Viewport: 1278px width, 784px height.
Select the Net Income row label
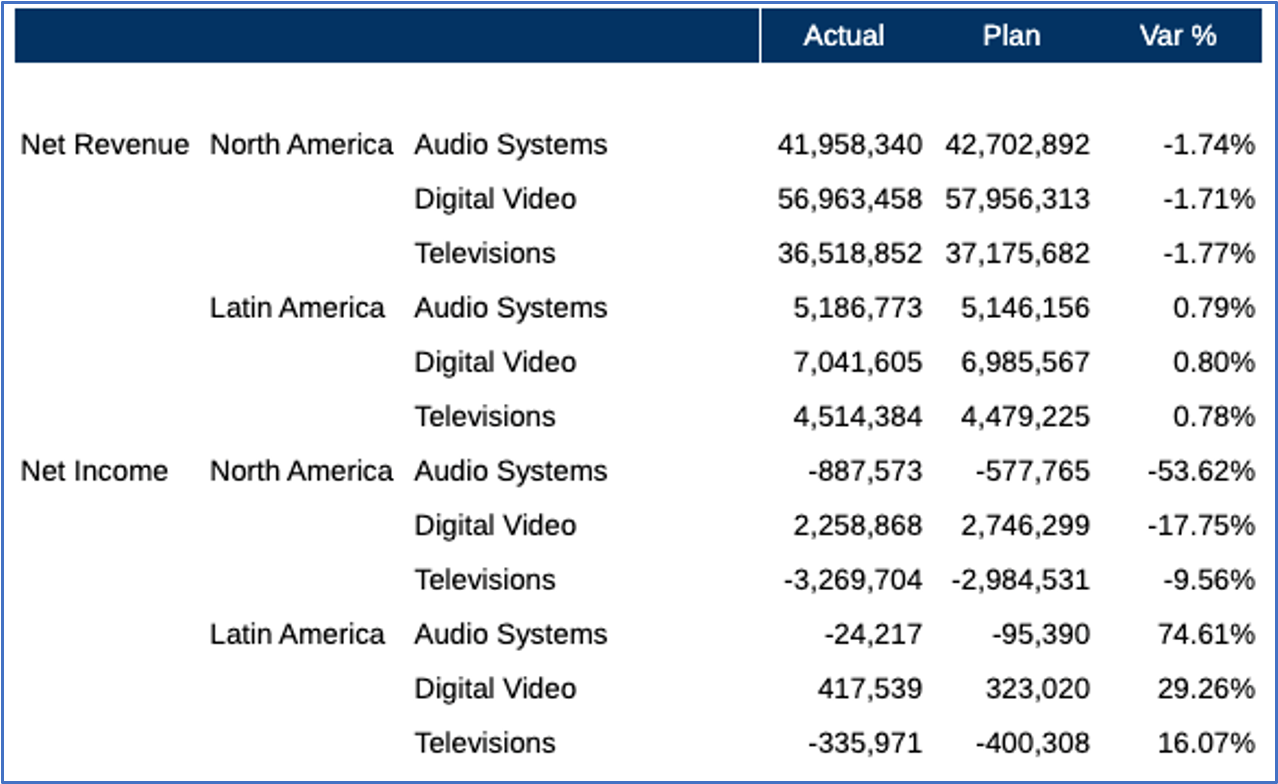(95, 471)
